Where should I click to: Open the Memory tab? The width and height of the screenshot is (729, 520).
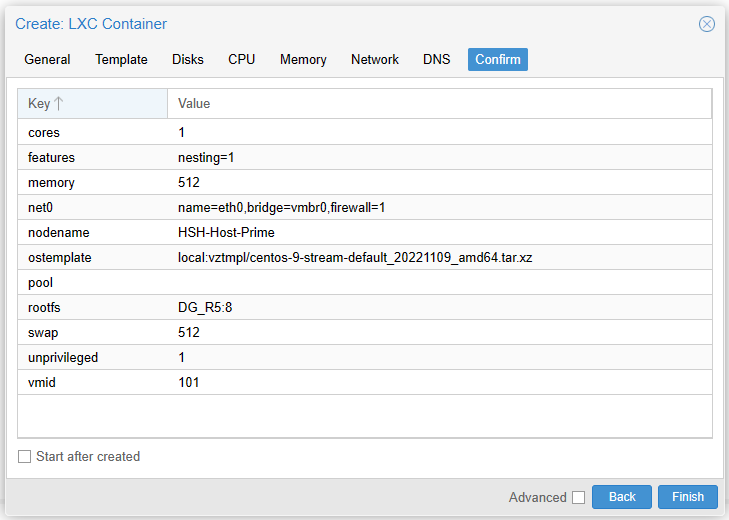point(303,60)
